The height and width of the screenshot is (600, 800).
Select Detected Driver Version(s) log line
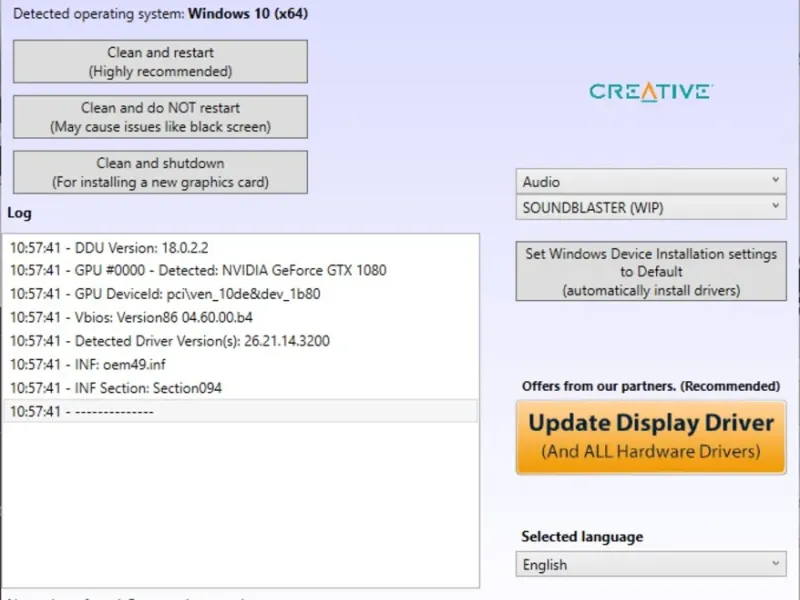pos(240,341)
